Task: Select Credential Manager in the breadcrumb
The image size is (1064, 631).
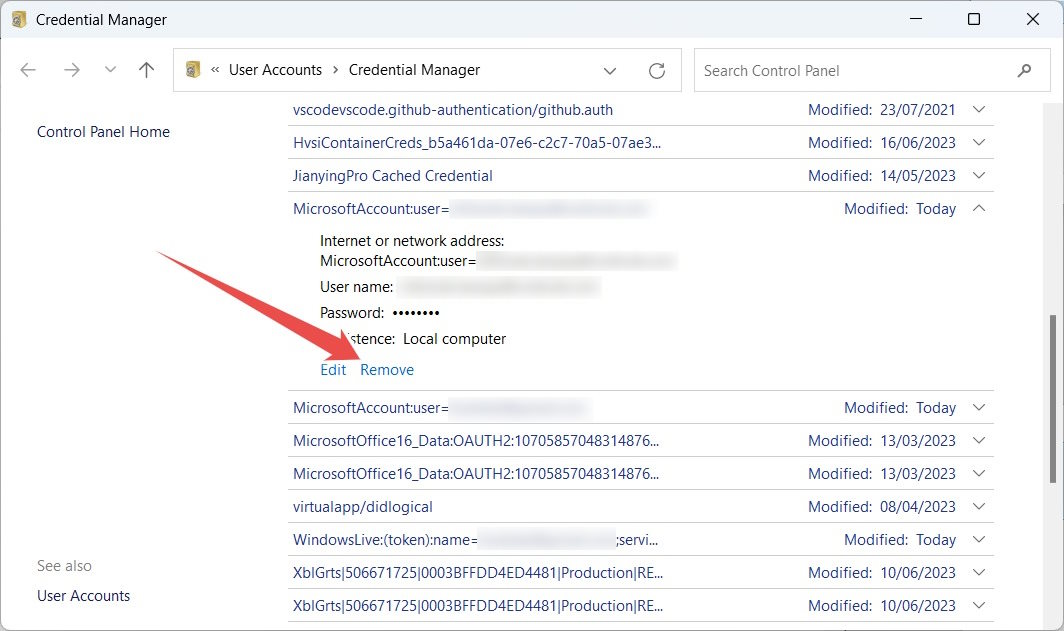Action: (x=414, y=70)
